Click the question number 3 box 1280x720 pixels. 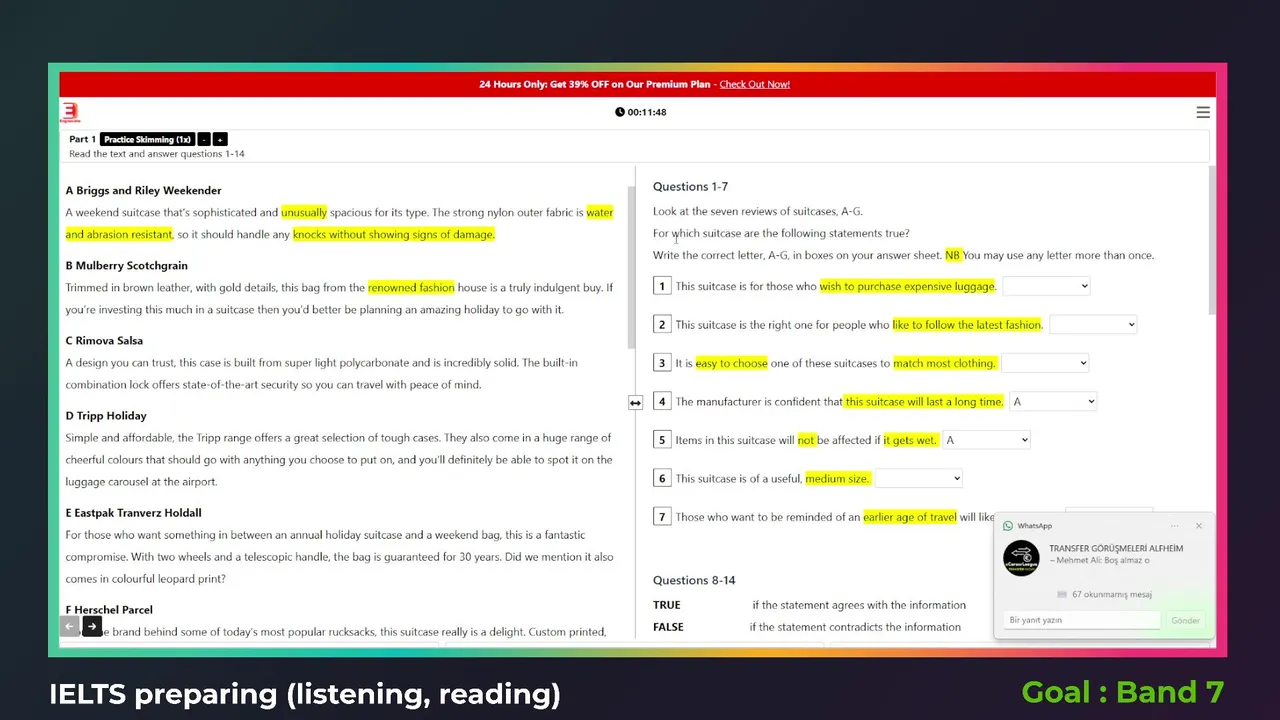tap(661, 363)
